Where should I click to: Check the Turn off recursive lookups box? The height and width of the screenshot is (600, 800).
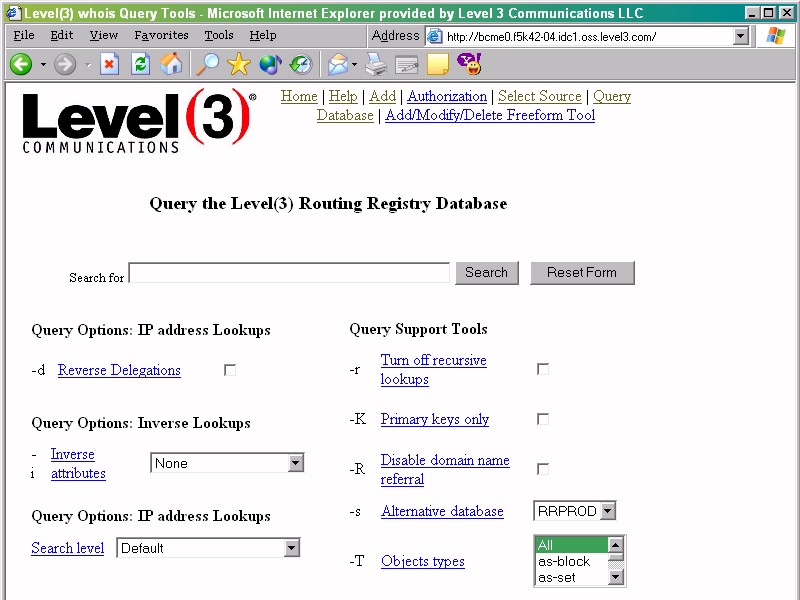pyautogui.click(x=543, y=369)
